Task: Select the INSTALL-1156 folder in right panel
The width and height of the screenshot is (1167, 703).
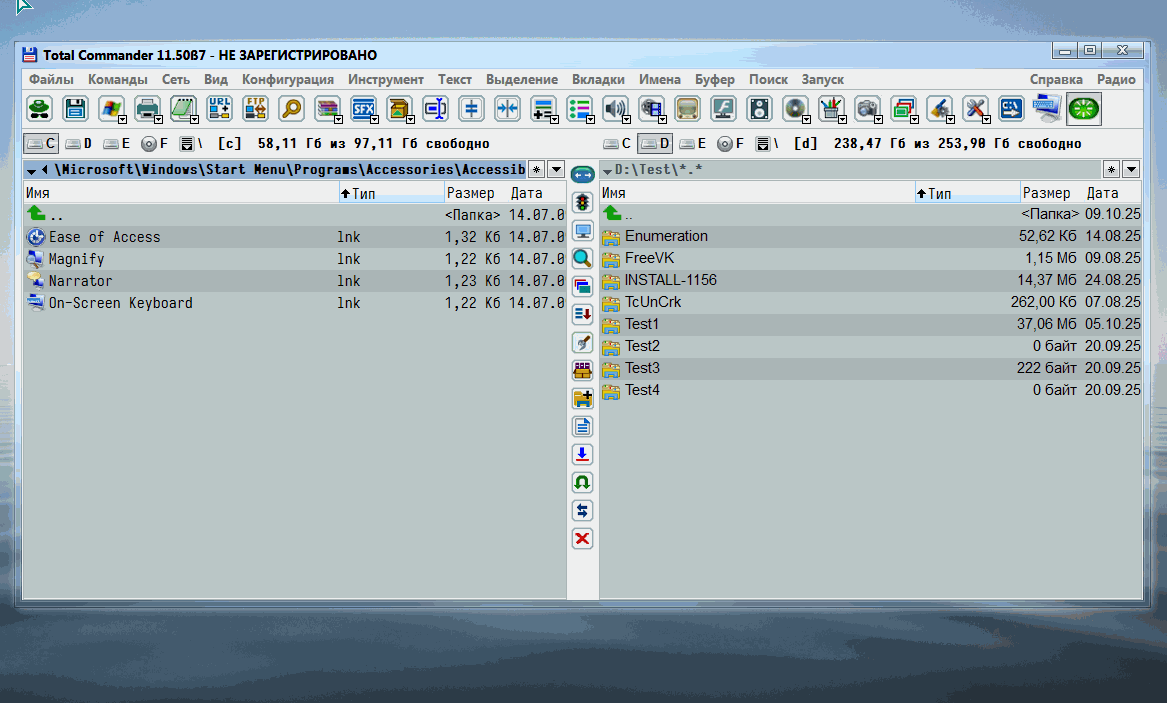Action: pyautogui.click(x=670, y=280)
